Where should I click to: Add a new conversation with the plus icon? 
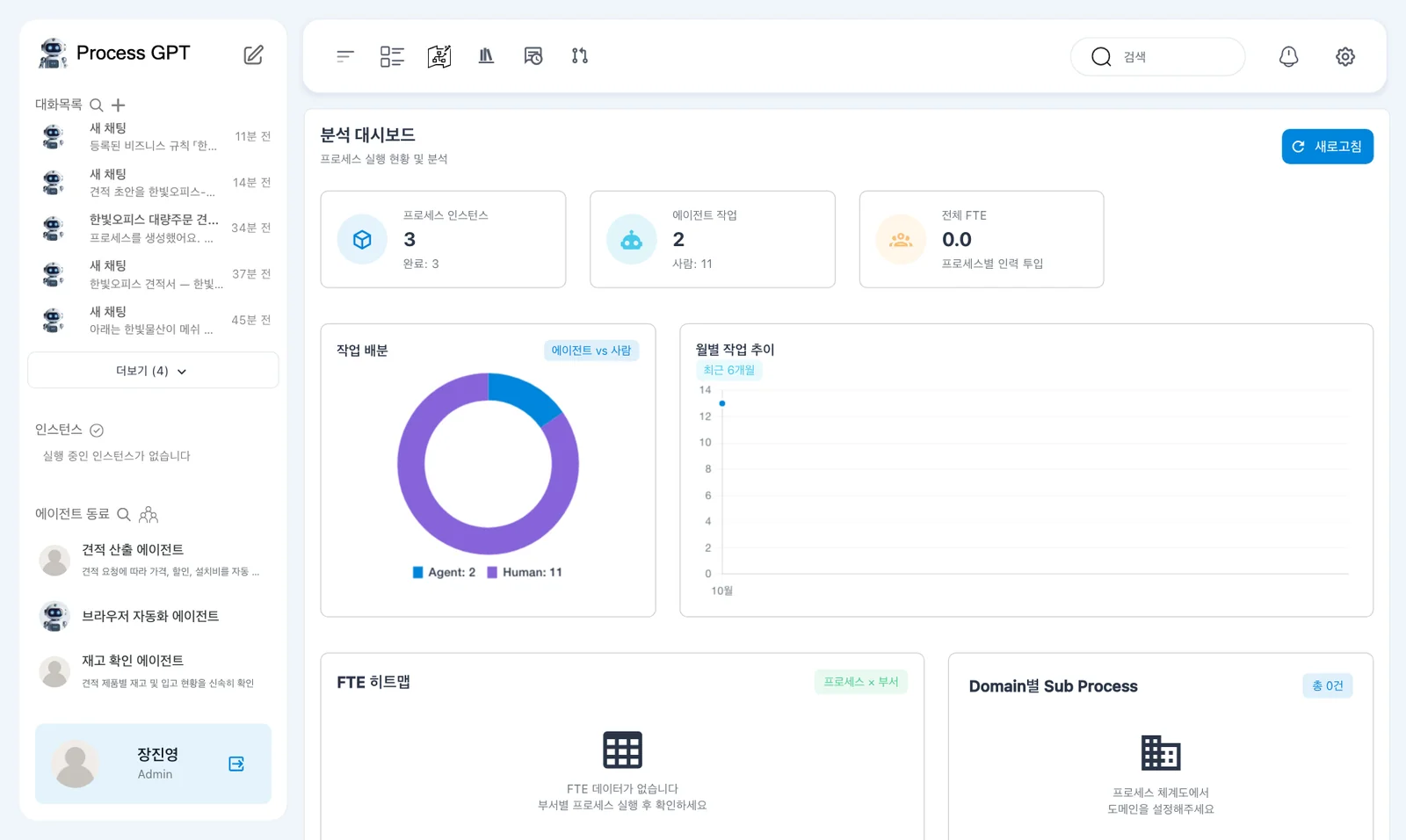click(x=119, y=105)
